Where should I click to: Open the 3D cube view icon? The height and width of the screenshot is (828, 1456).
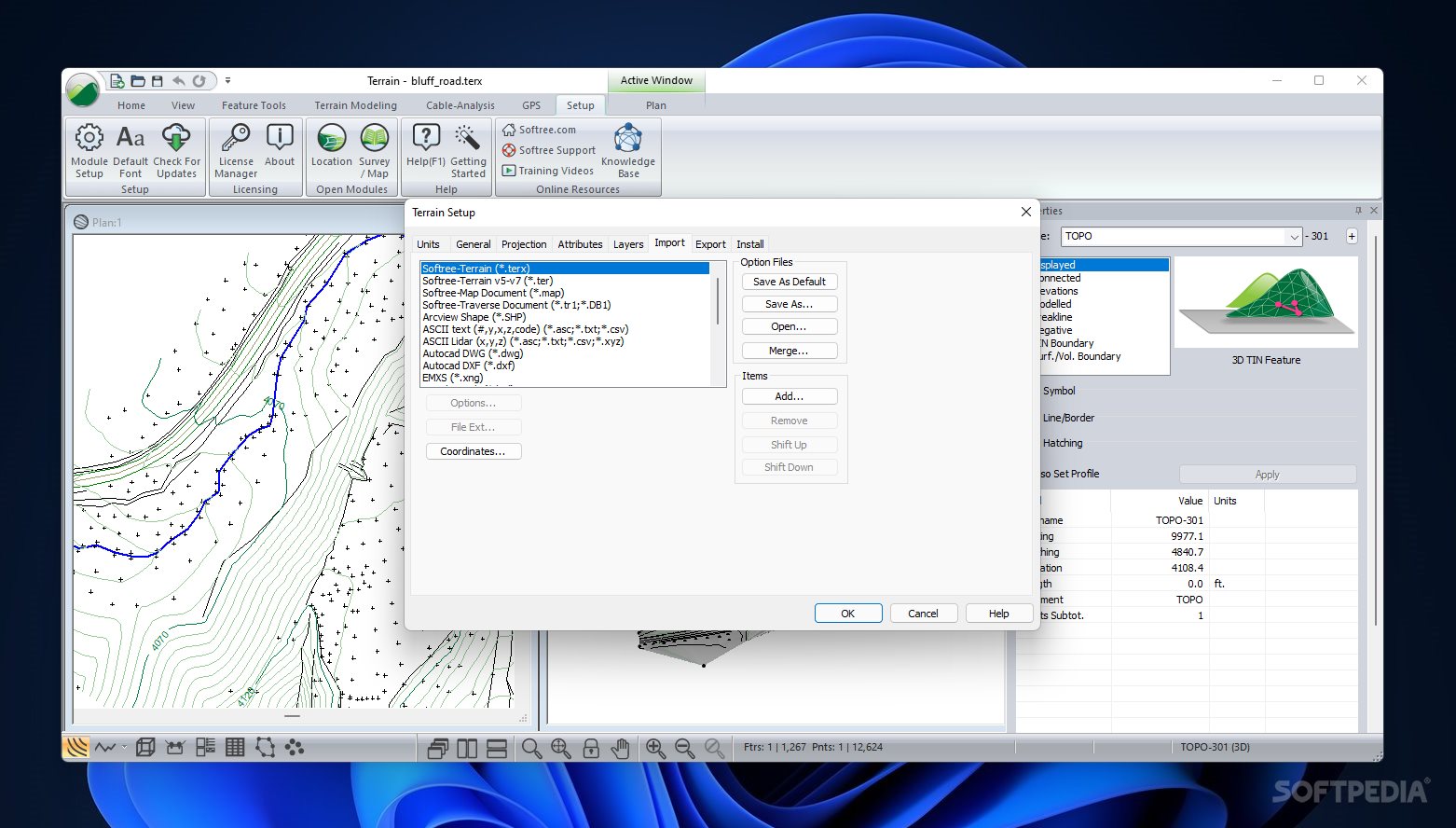(145, 747)
